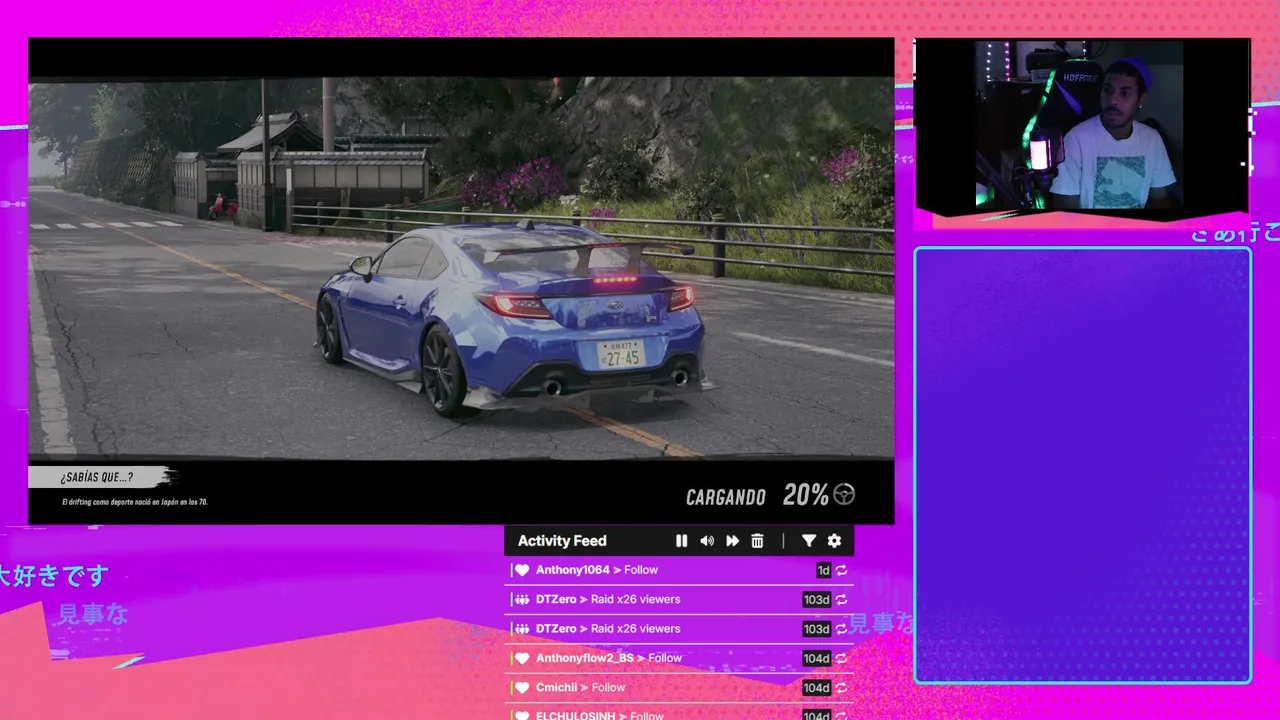Click the drifting tip text about Japan
The image size is (1280, 720).
pos(135,502)
